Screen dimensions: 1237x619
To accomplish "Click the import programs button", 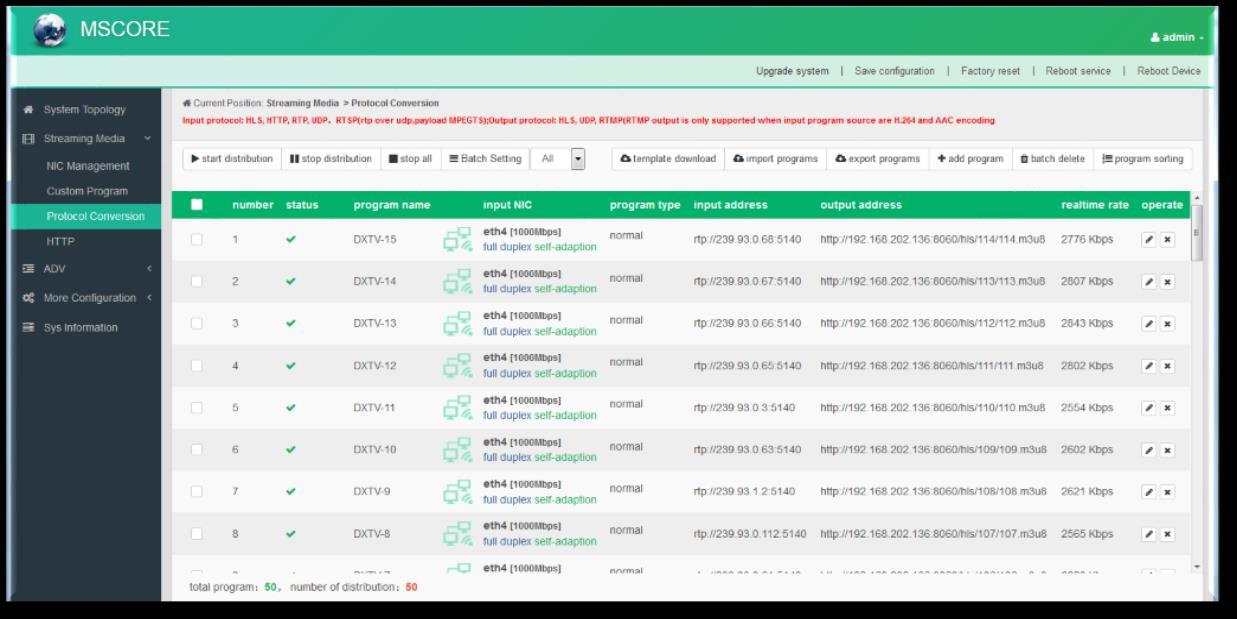I will tap(775, 159).
